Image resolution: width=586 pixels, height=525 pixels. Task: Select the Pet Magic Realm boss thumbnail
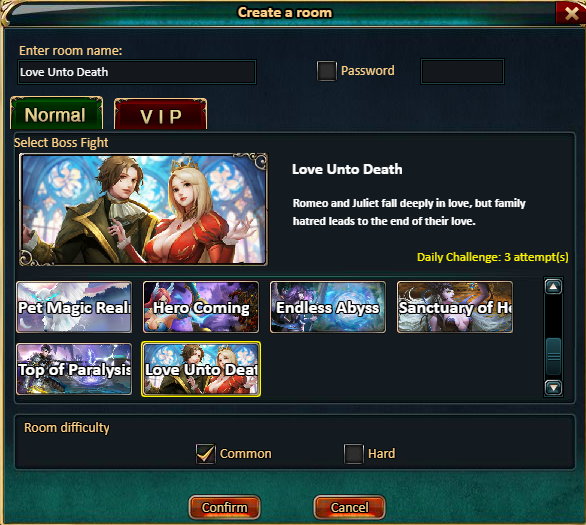point(74,307)
